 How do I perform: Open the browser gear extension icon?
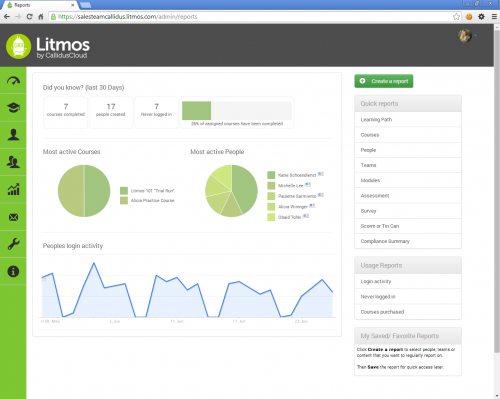pos(481,16)
